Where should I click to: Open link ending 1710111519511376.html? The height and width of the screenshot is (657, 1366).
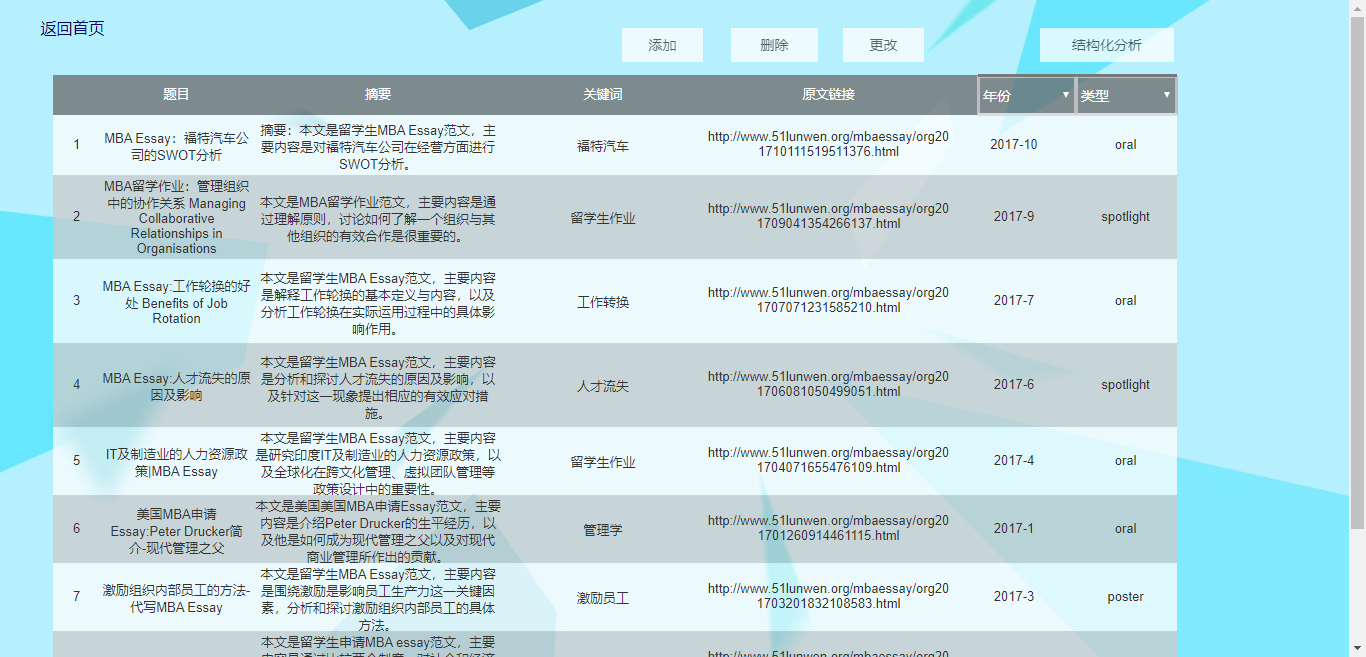tap(828, 144)
